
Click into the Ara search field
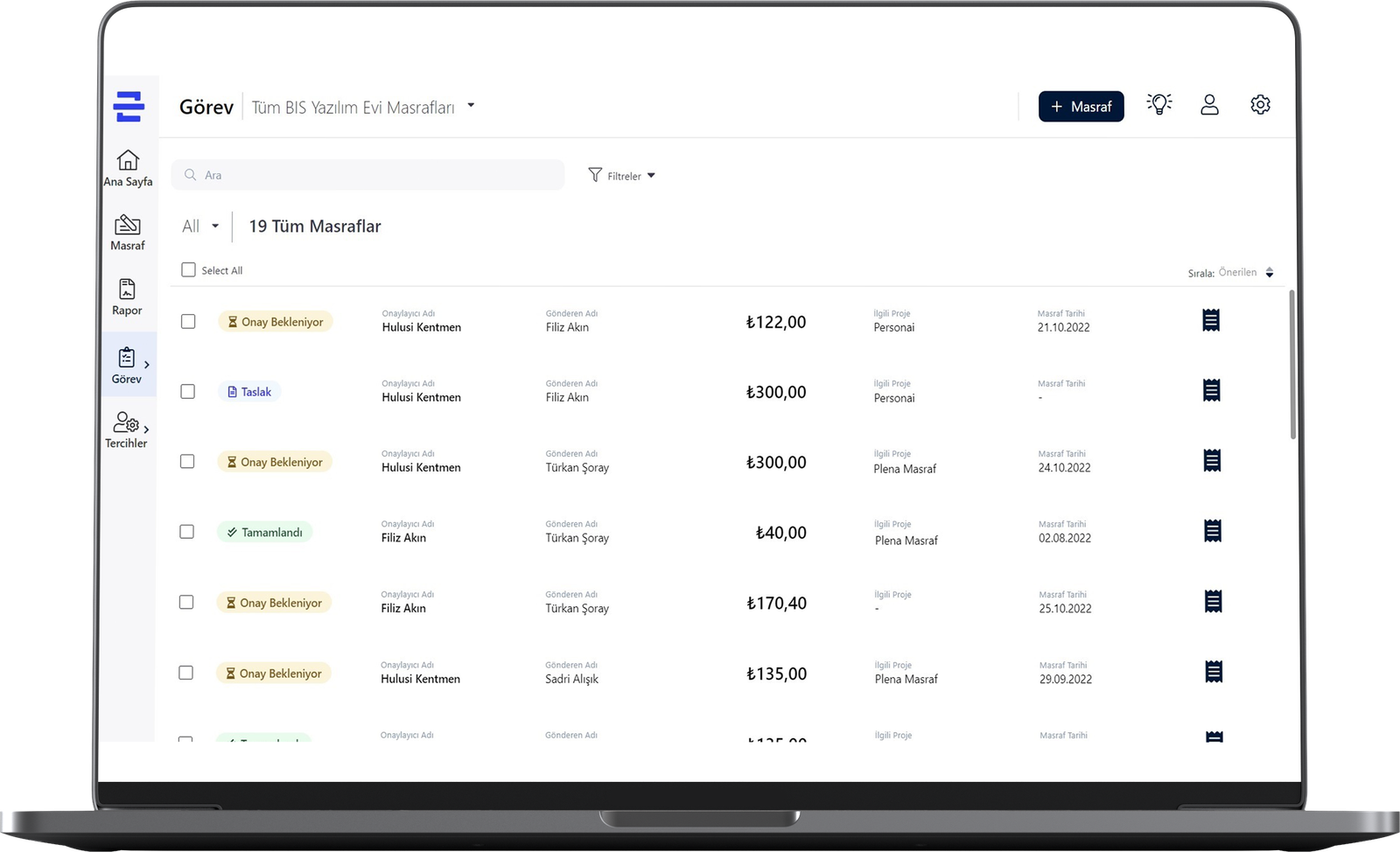(x=367, y=175)
